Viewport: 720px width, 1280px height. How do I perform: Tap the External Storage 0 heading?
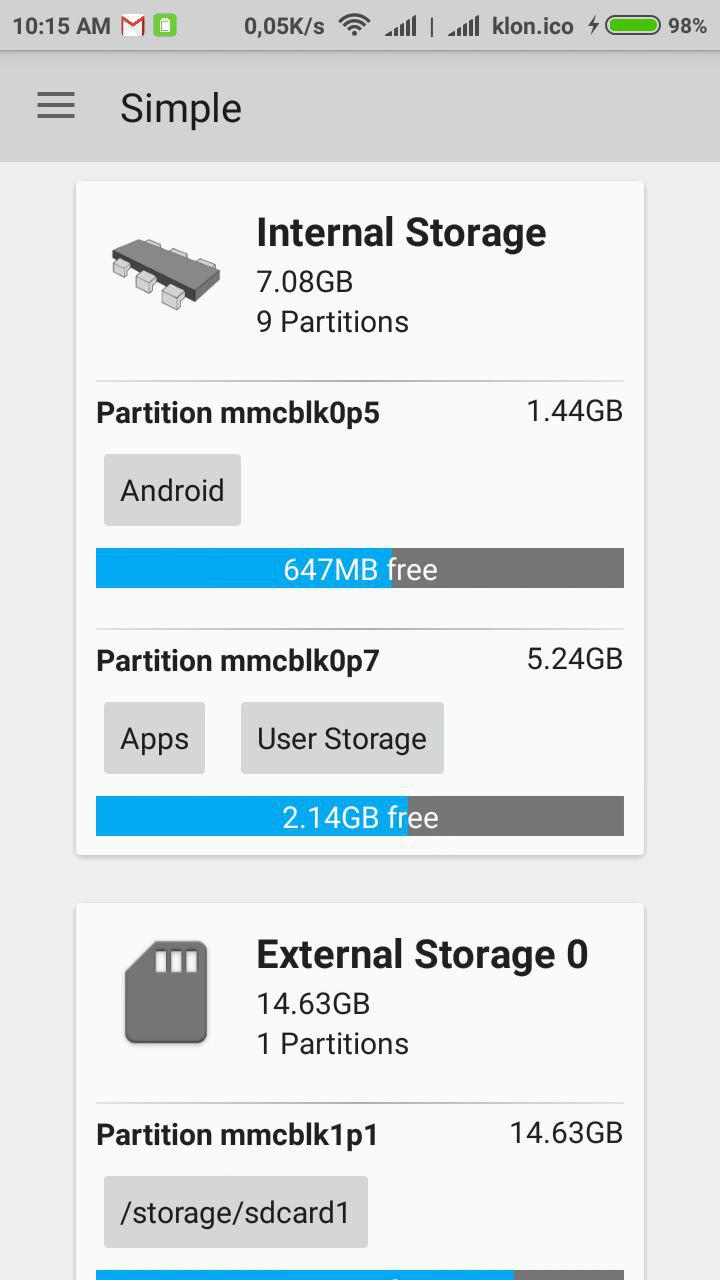(422, 955)
